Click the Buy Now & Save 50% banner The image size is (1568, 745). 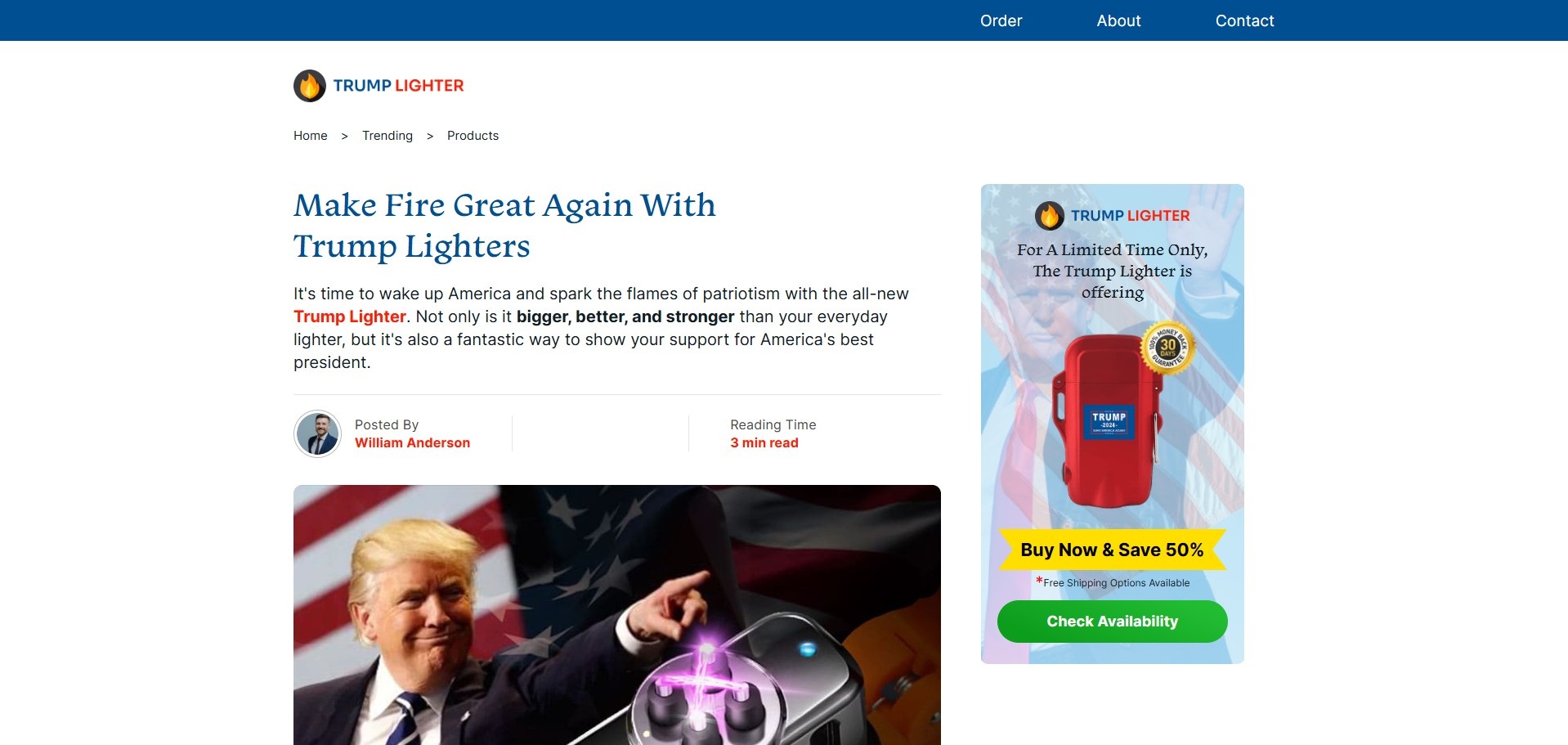pos(1113,550)
